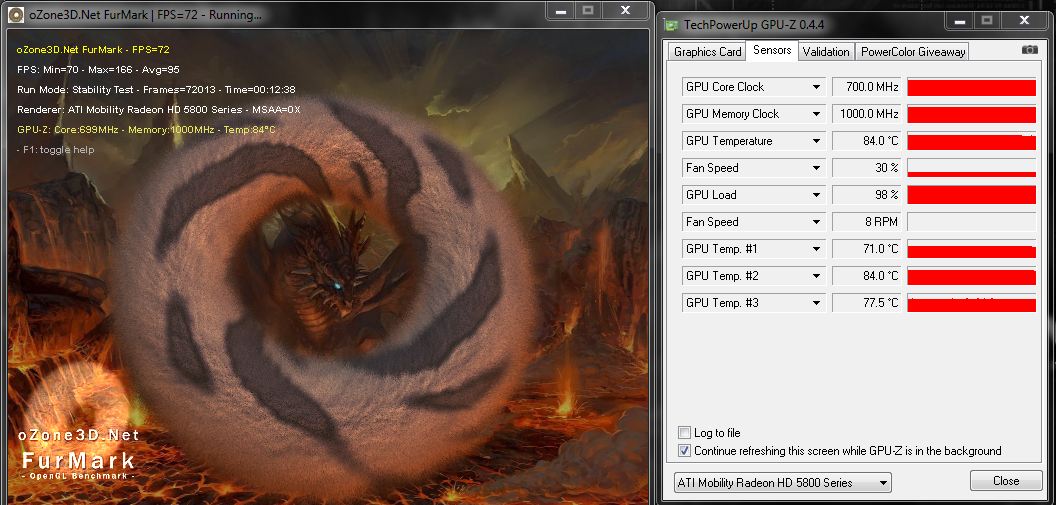
Task: Click the 98 % GPU load value
Action: pyautogui.click(x=866, y=195)
